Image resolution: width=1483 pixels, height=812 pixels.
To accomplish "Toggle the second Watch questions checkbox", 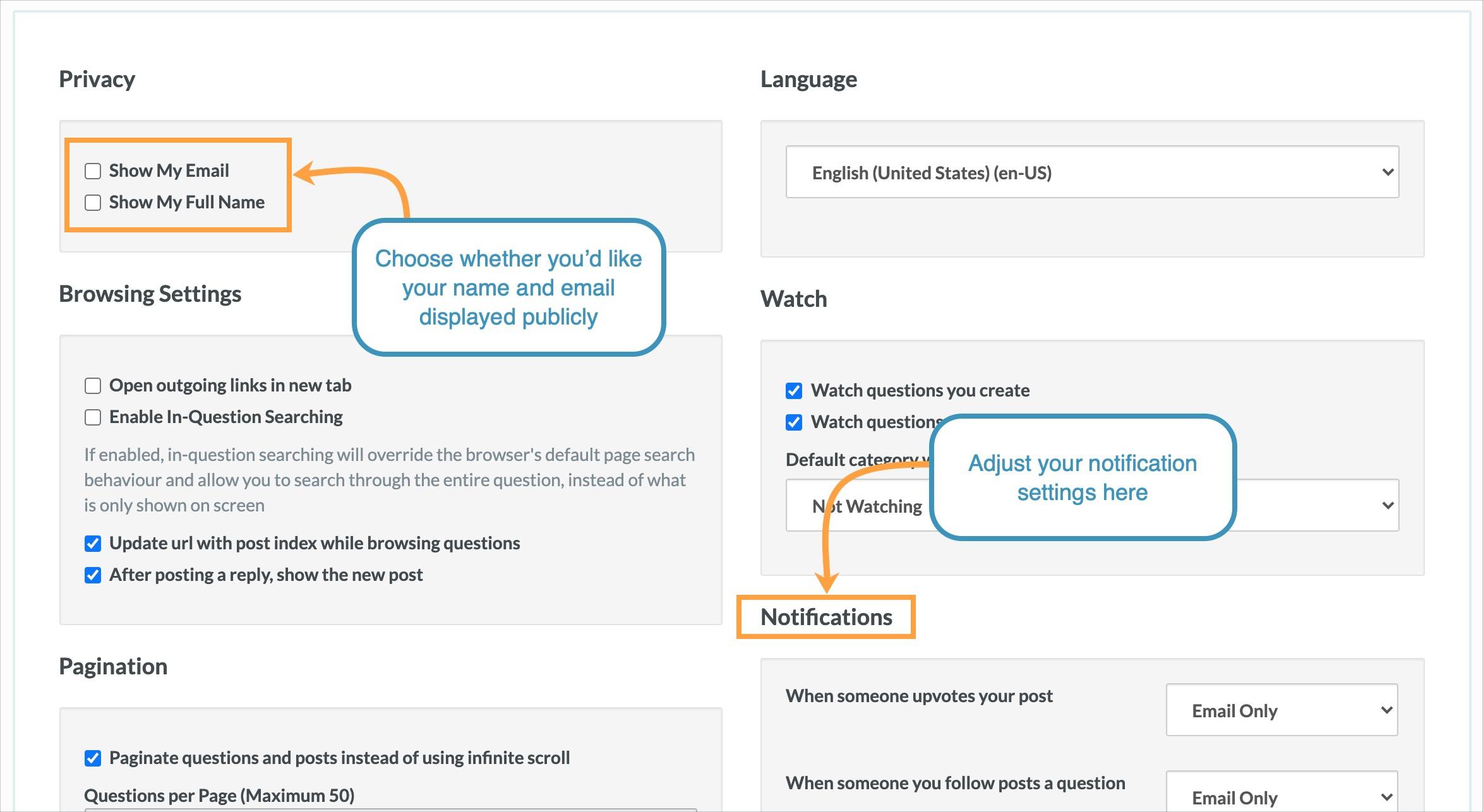I will click(x=794, y=422).
